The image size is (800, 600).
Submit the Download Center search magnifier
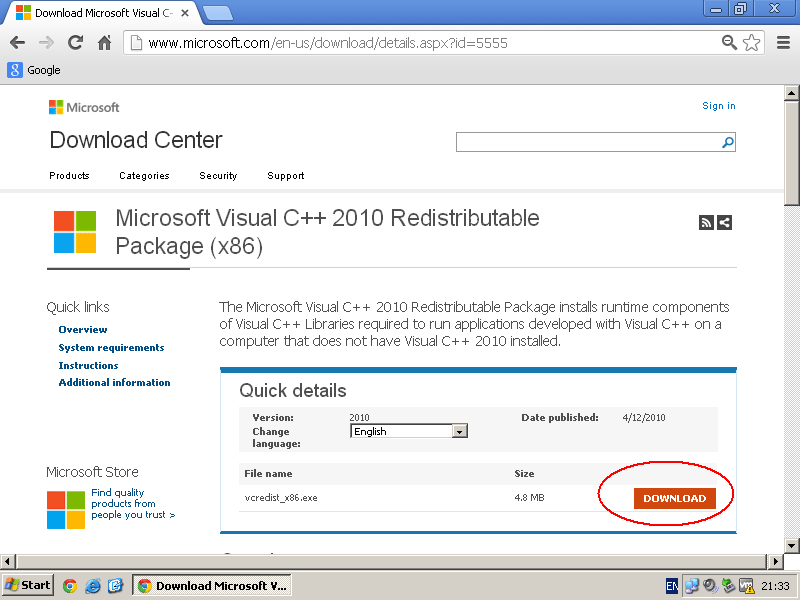click(x=728, y=142)
